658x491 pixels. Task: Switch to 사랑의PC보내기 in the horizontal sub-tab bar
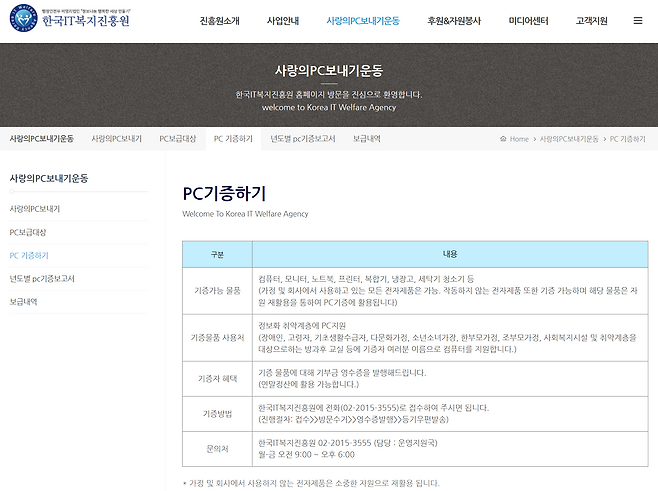(116, 139)
